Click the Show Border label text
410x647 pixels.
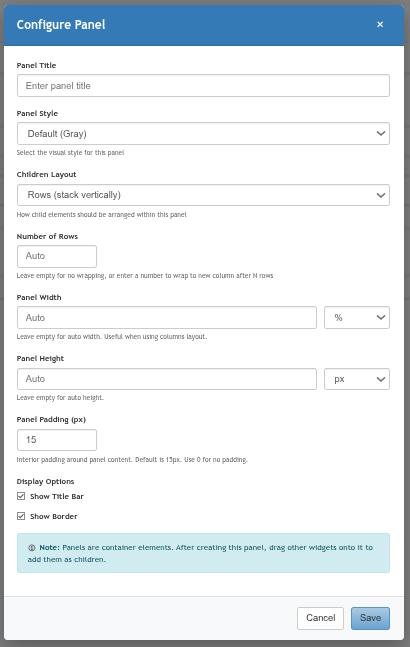pos(54,517)
